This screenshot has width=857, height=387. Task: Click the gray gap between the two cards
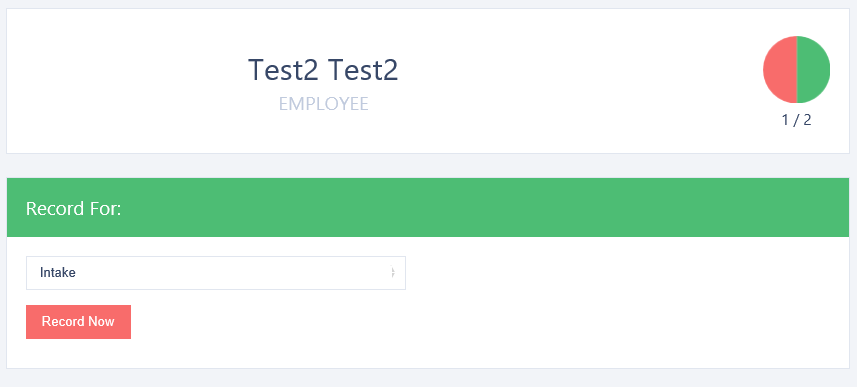(428, 166)
